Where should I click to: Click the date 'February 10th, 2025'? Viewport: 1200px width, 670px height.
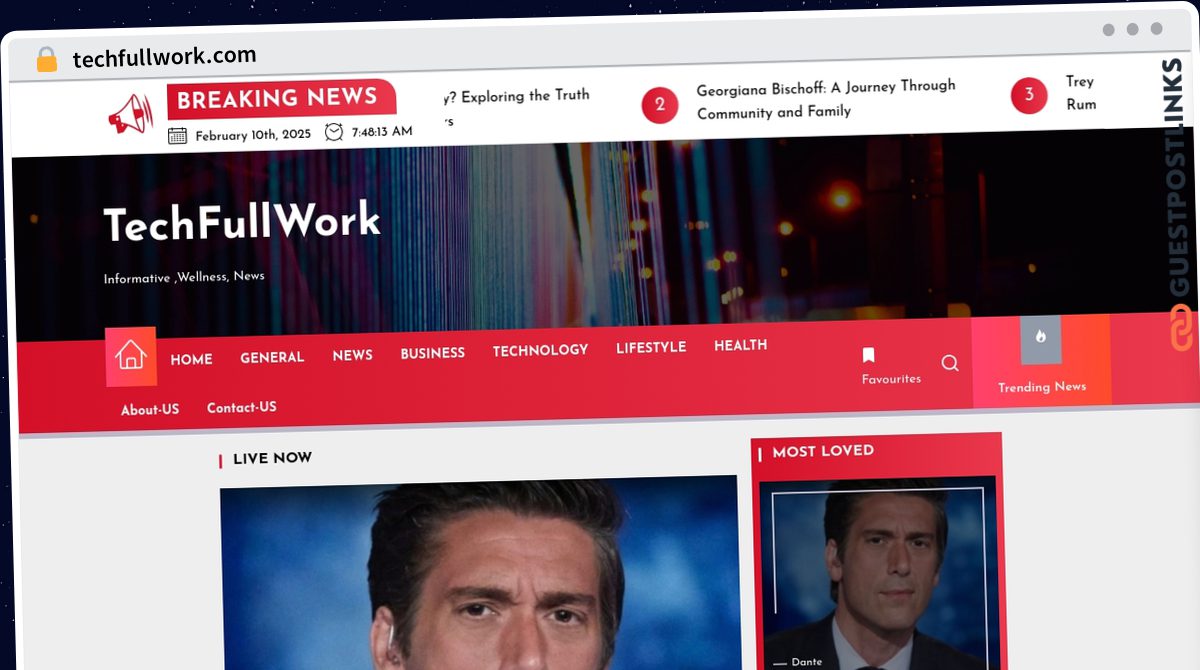pyautogui.click(x=253, y=135)
